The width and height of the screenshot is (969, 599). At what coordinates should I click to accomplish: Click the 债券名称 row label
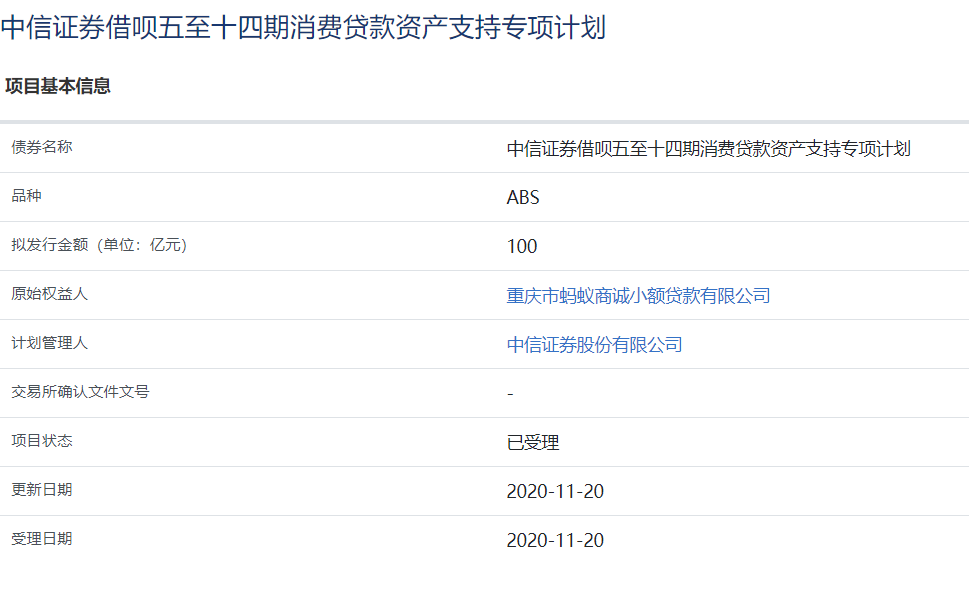click(42, 147)
